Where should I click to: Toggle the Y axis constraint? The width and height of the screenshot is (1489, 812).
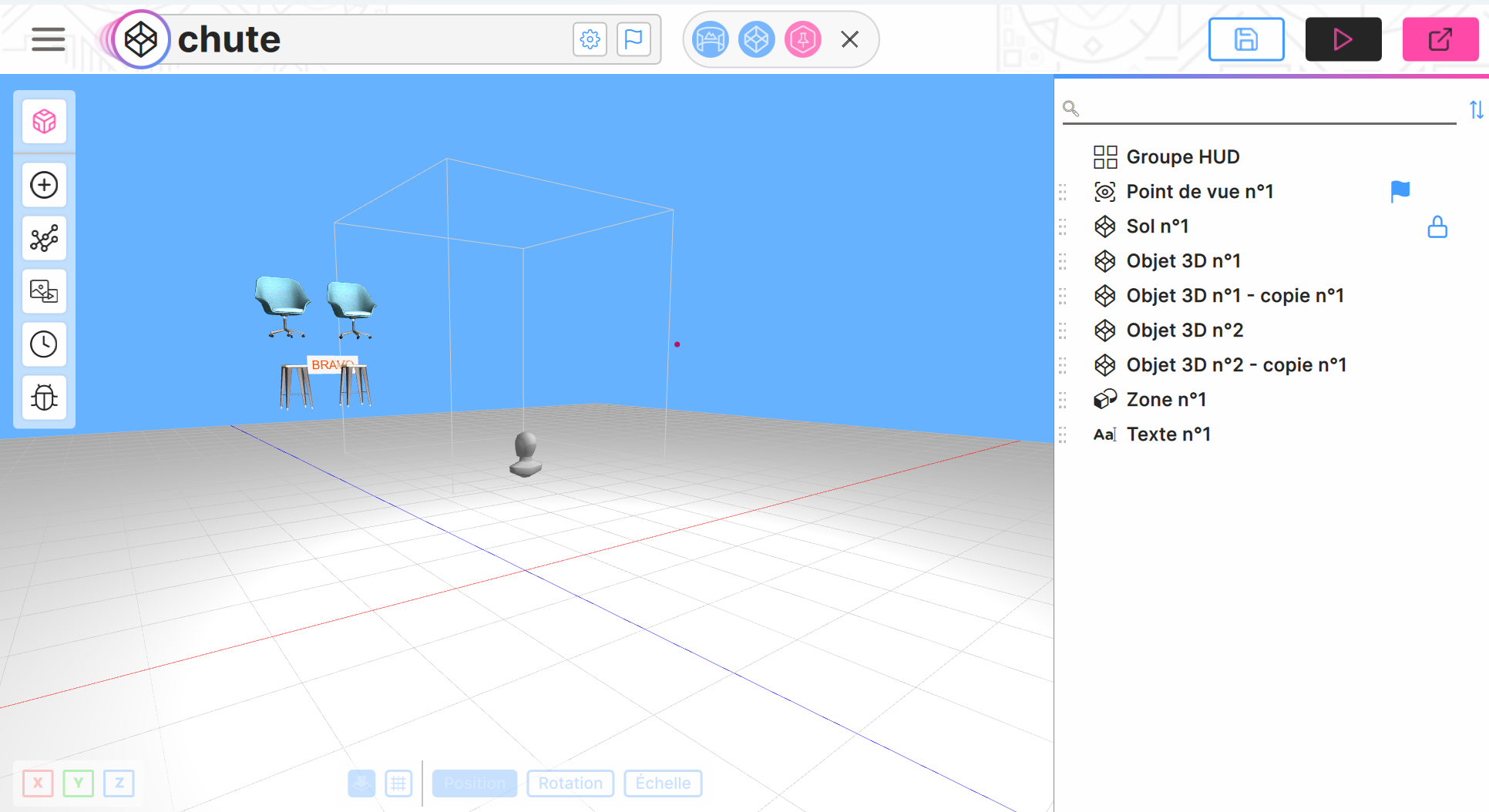[x=79, y=783]
